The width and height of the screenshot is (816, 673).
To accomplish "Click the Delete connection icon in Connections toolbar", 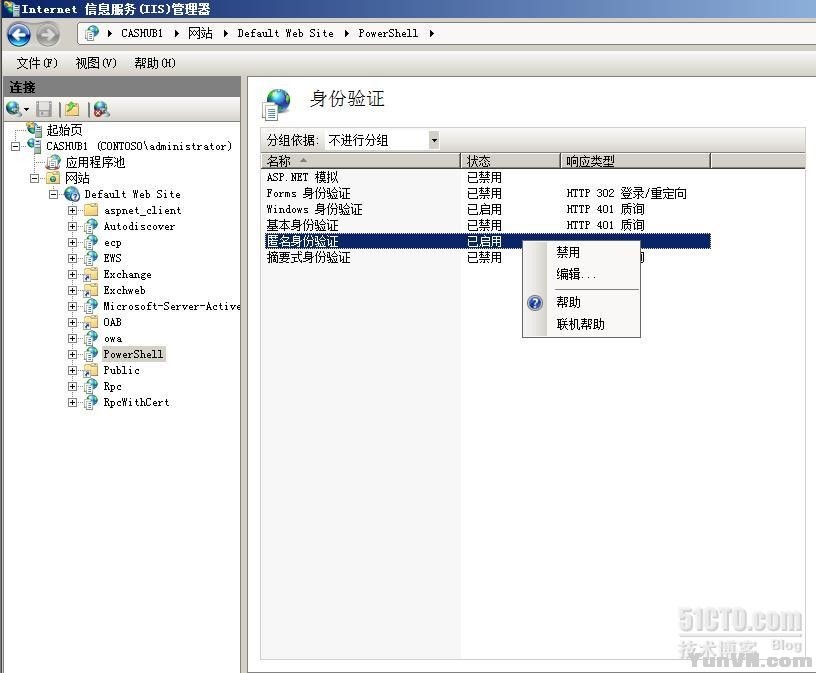I will 101,109.
